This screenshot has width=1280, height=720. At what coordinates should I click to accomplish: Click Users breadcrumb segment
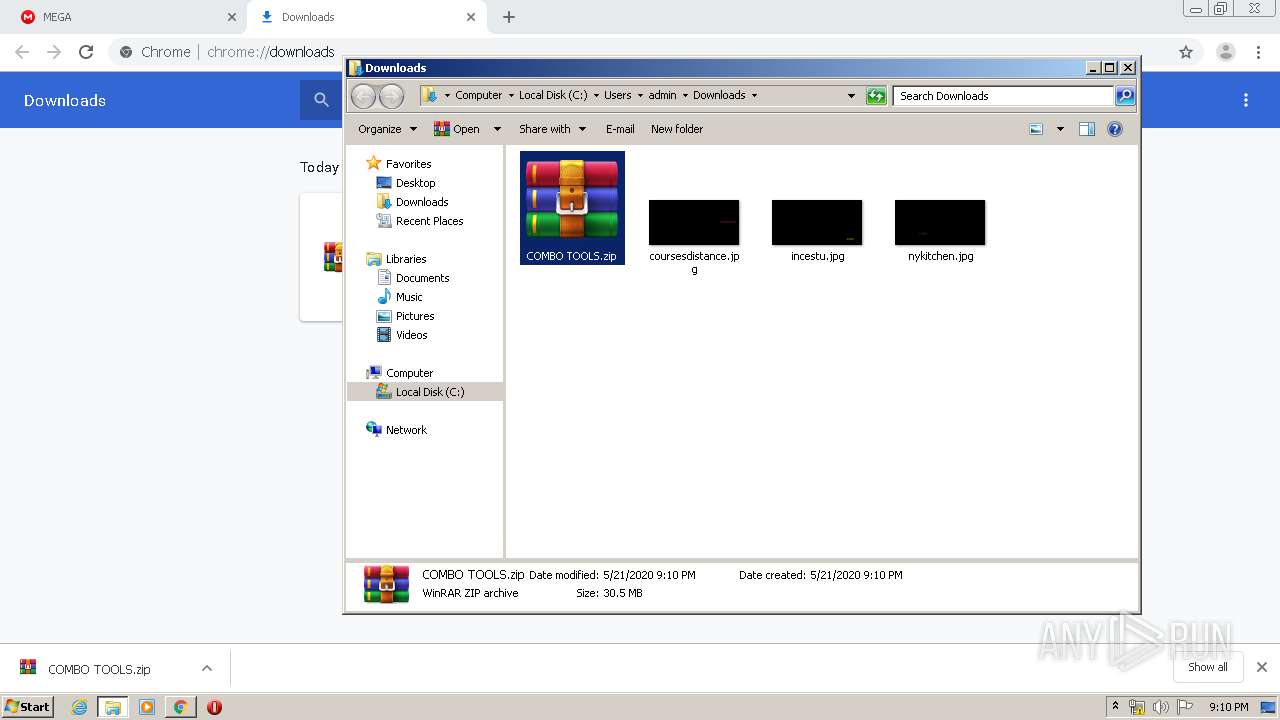pyautogui.click(x=617, y=96)
